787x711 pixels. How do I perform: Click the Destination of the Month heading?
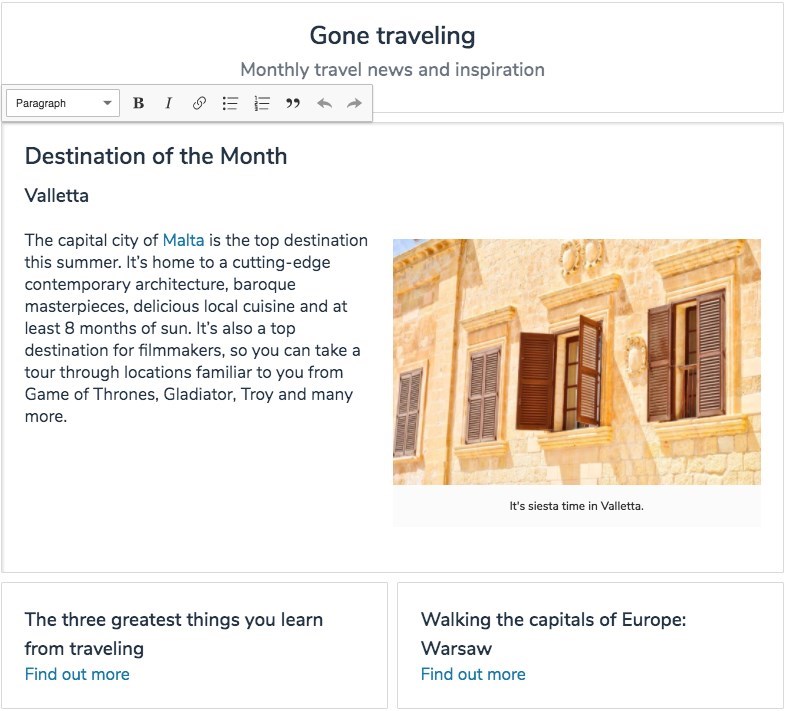tap(156, 156)
